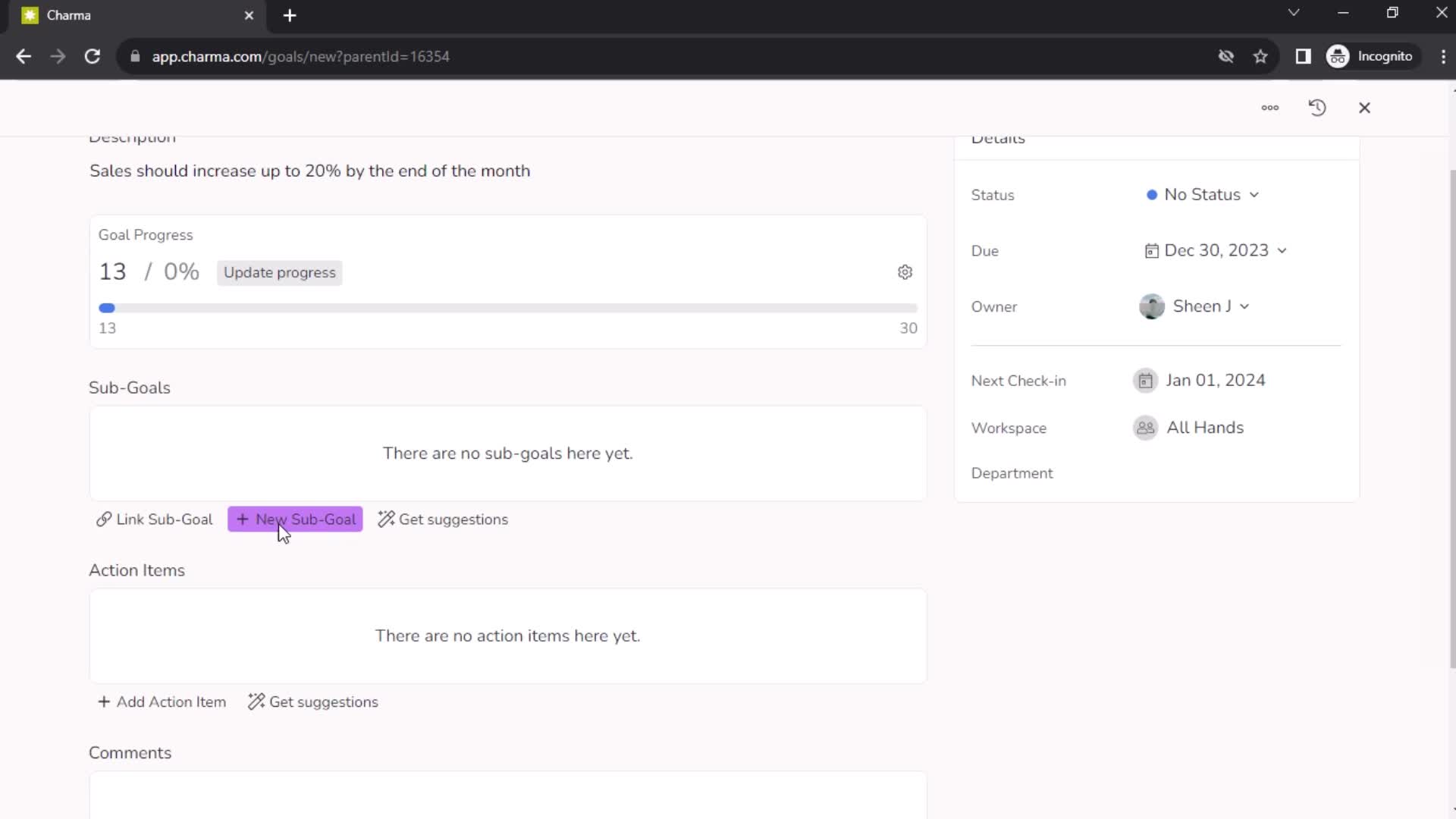The width and height of the screenshot is (1456, 819).
Task: Click the Get suggestions icon for sub-goals
Action: point(386,519)
